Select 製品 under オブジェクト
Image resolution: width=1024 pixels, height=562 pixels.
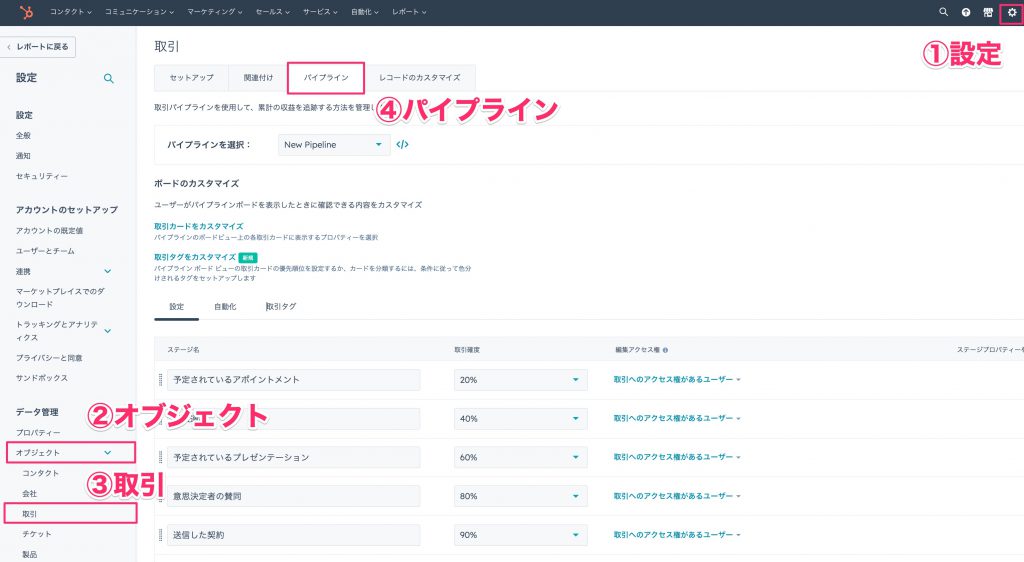pyautogui.click(x=29, y=554)
